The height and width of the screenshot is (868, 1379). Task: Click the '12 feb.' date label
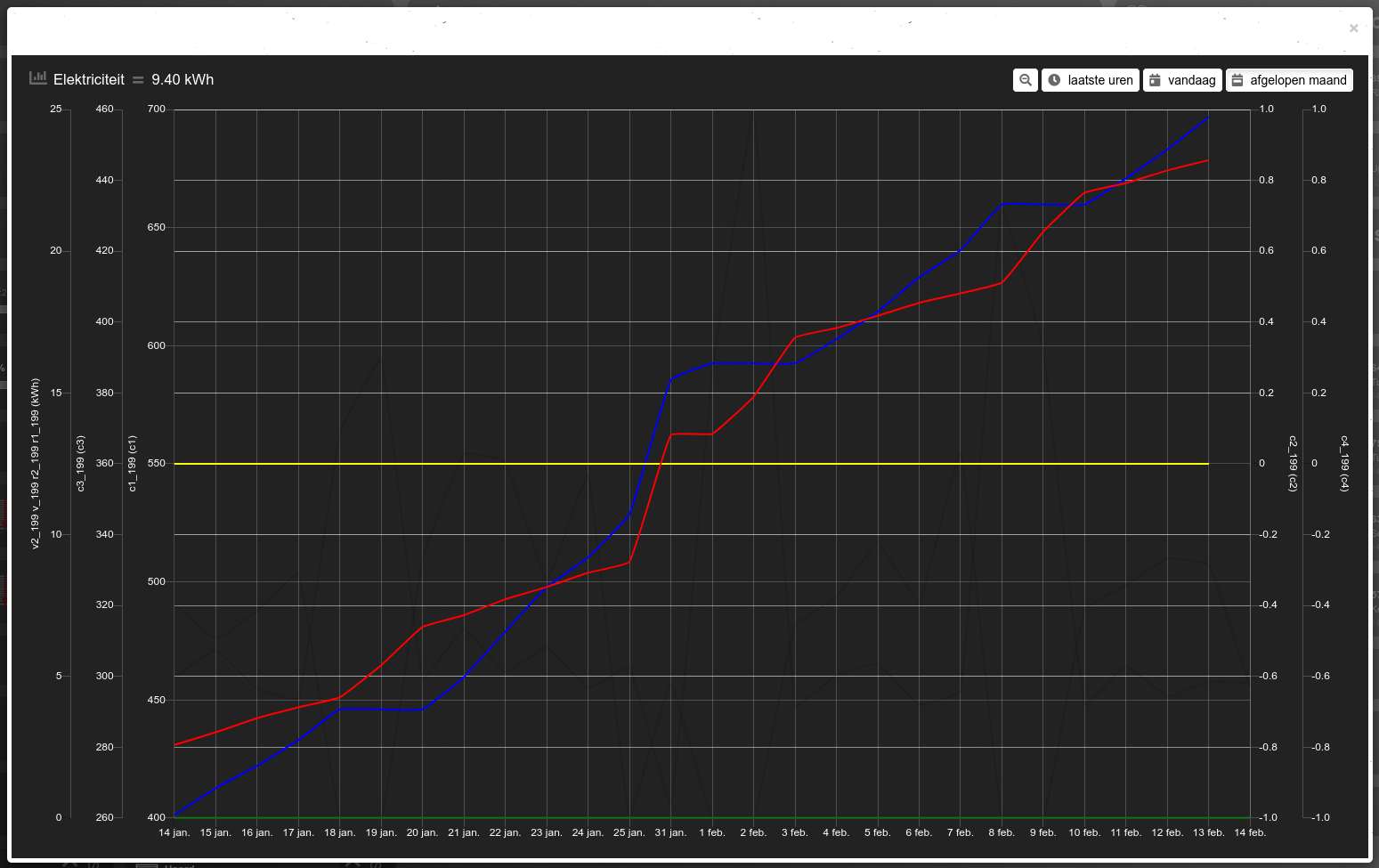(x=1167, y=833)
